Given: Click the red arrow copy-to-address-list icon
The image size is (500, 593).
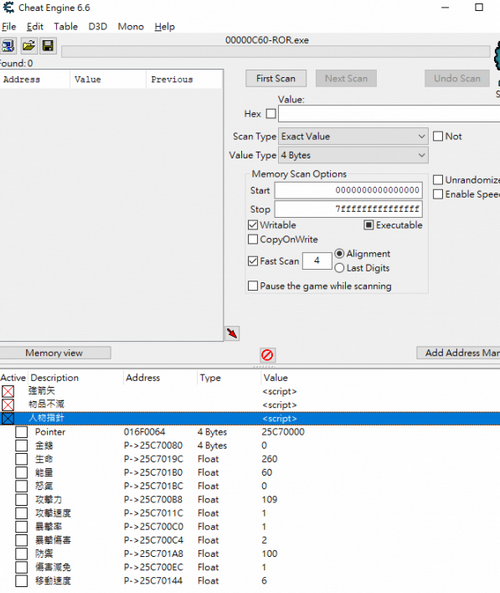Looking at the screenshot, I should [232, 333].
